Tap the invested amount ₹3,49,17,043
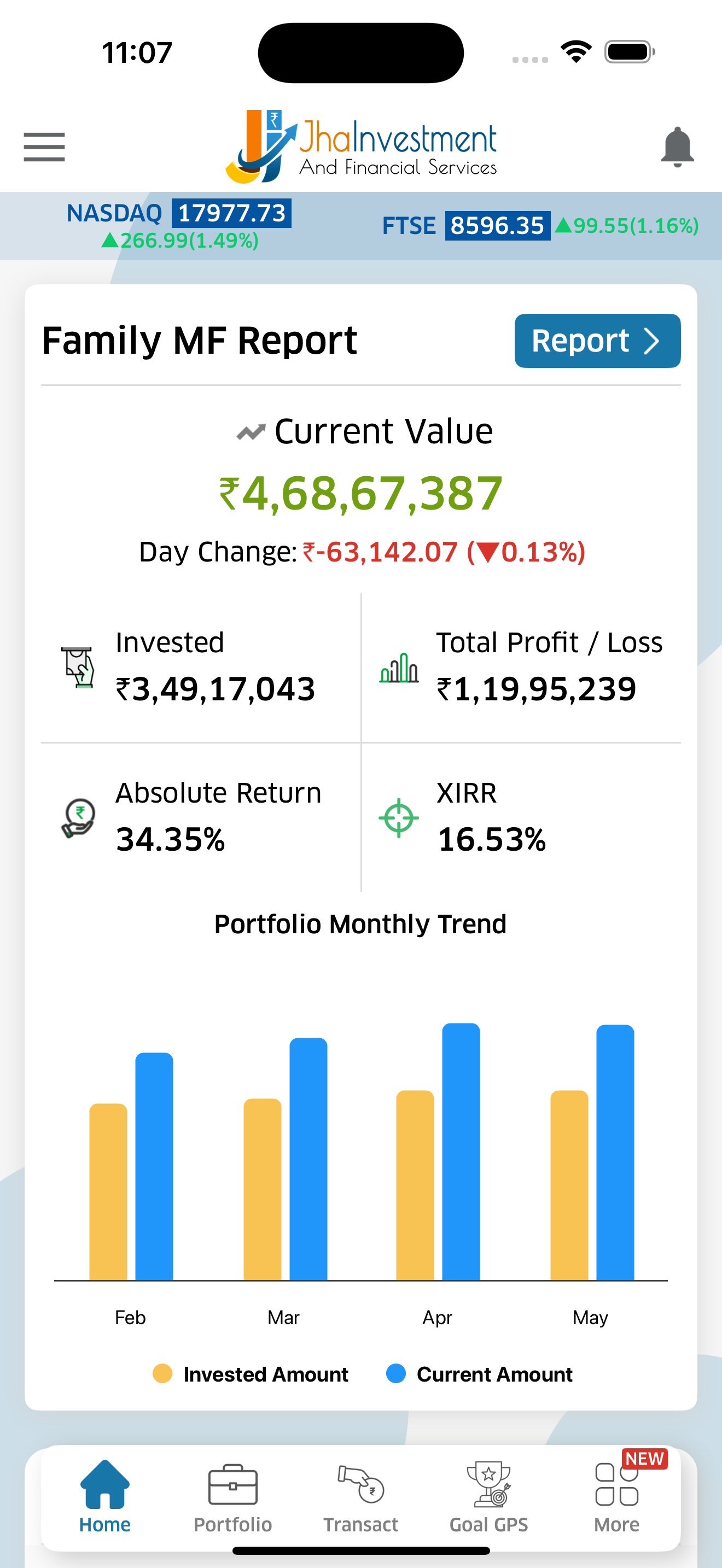The height and width of the screenshot is (1568, 722). click(x=216, y=689)
